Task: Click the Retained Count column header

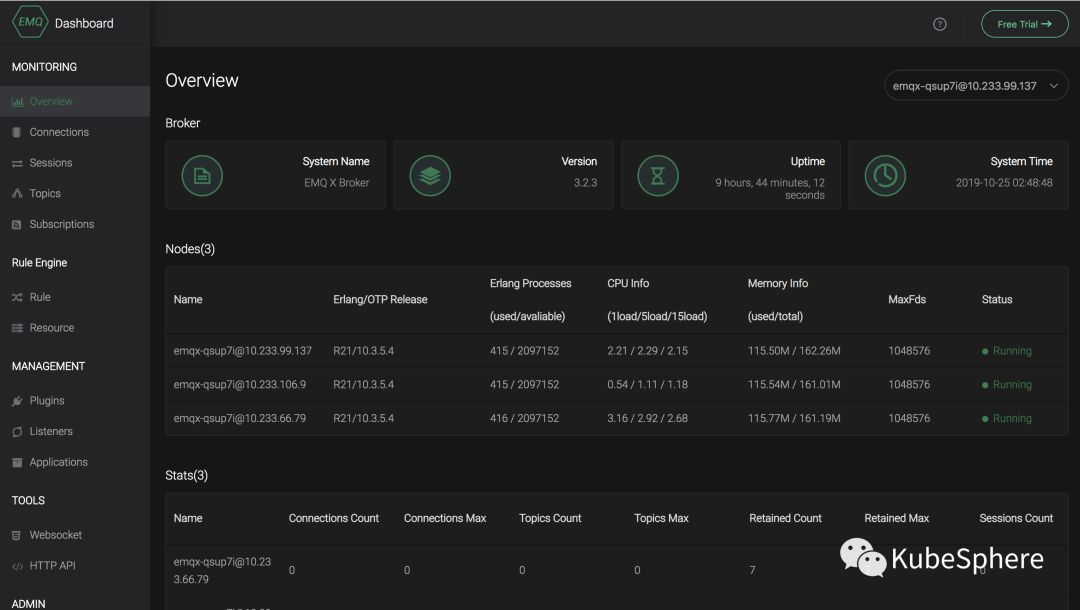Action: coord(785,518)
